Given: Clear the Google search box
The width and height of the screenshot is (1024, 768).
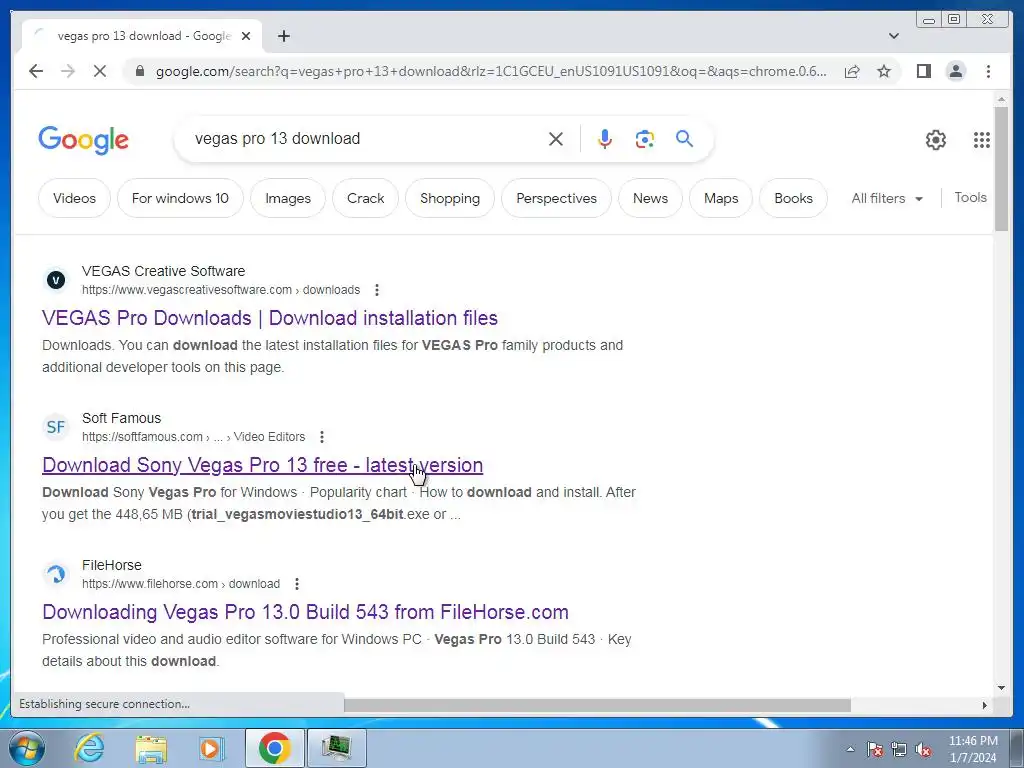Looking at the screenshot, I should click(x=555, y=138).
